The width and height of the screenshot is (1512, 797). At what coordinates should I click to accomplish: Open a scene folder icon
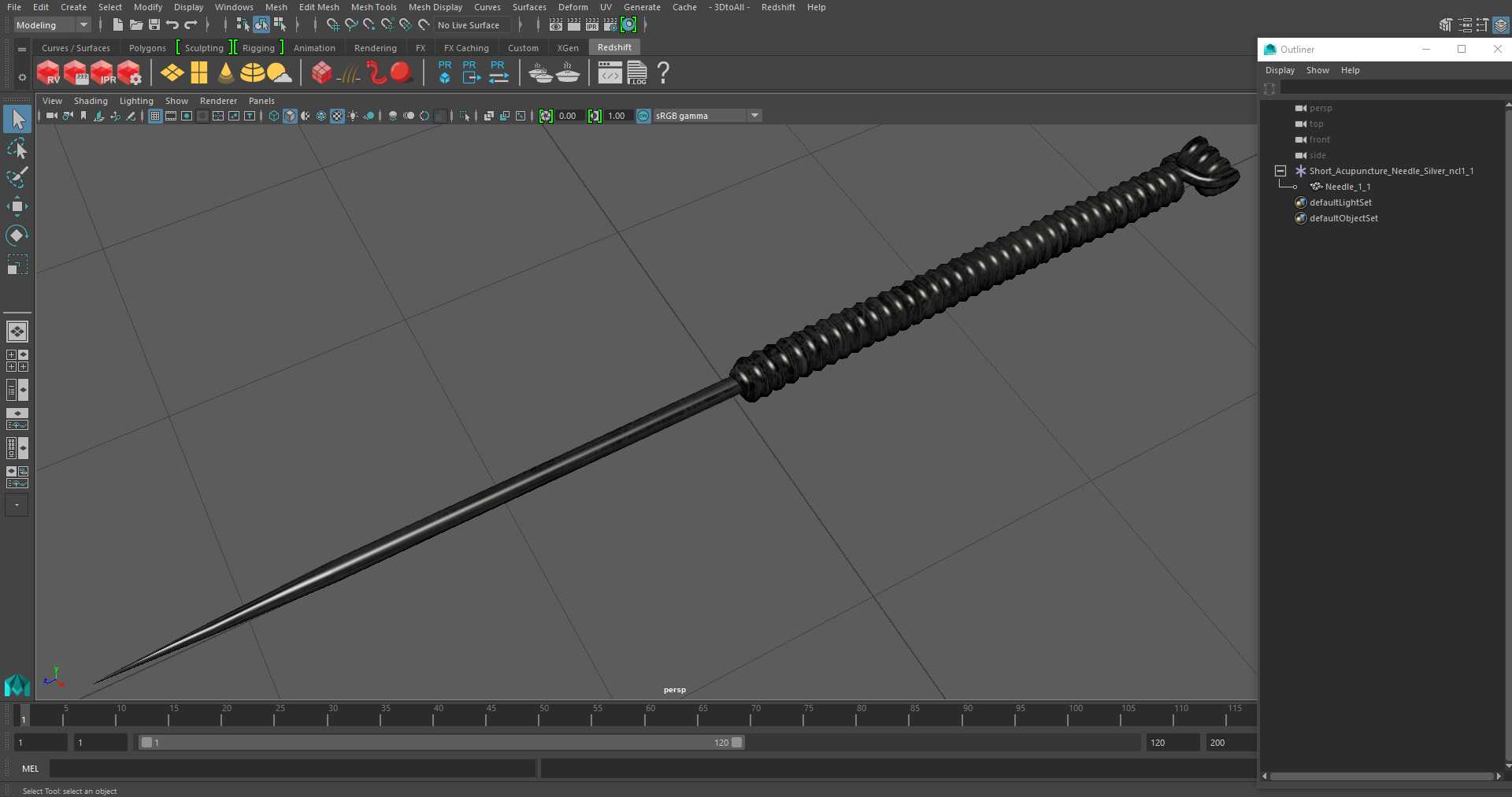135,25
